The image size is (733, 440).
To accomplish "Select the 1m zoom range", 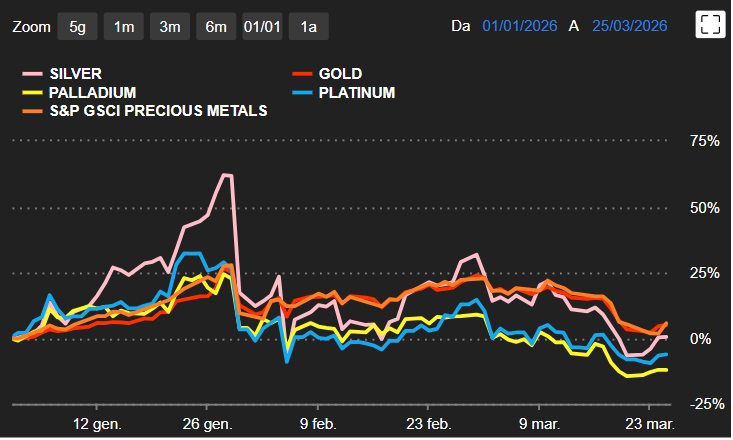I will 124,26.
